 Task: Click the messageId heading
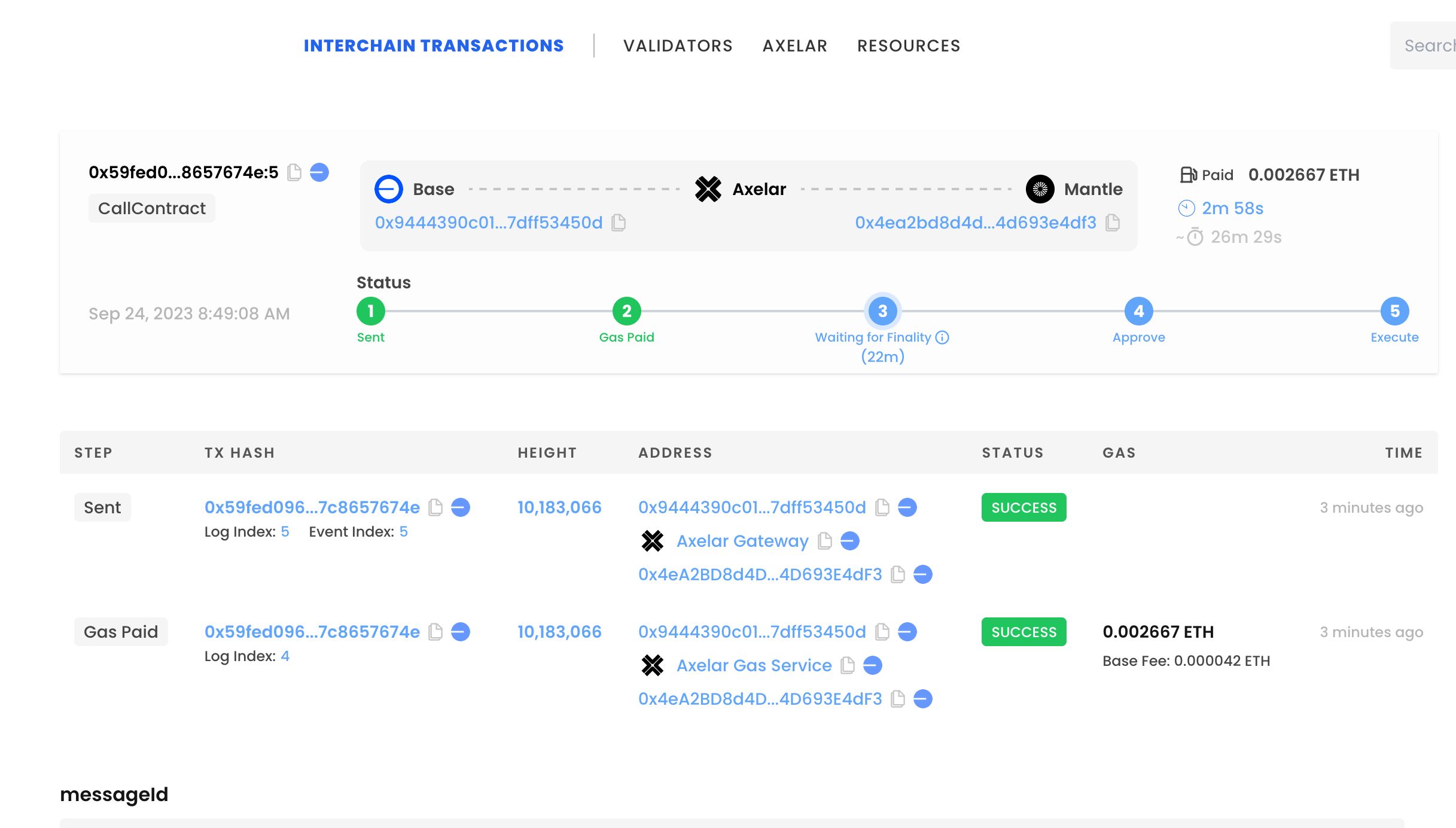click(x=114, y=794)
